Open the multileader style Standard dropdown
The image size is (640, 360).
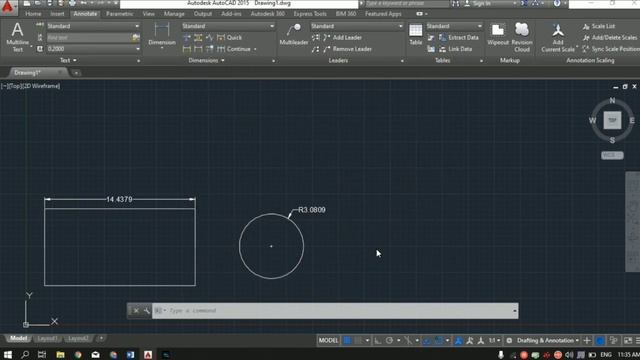(x=357, y=26)
